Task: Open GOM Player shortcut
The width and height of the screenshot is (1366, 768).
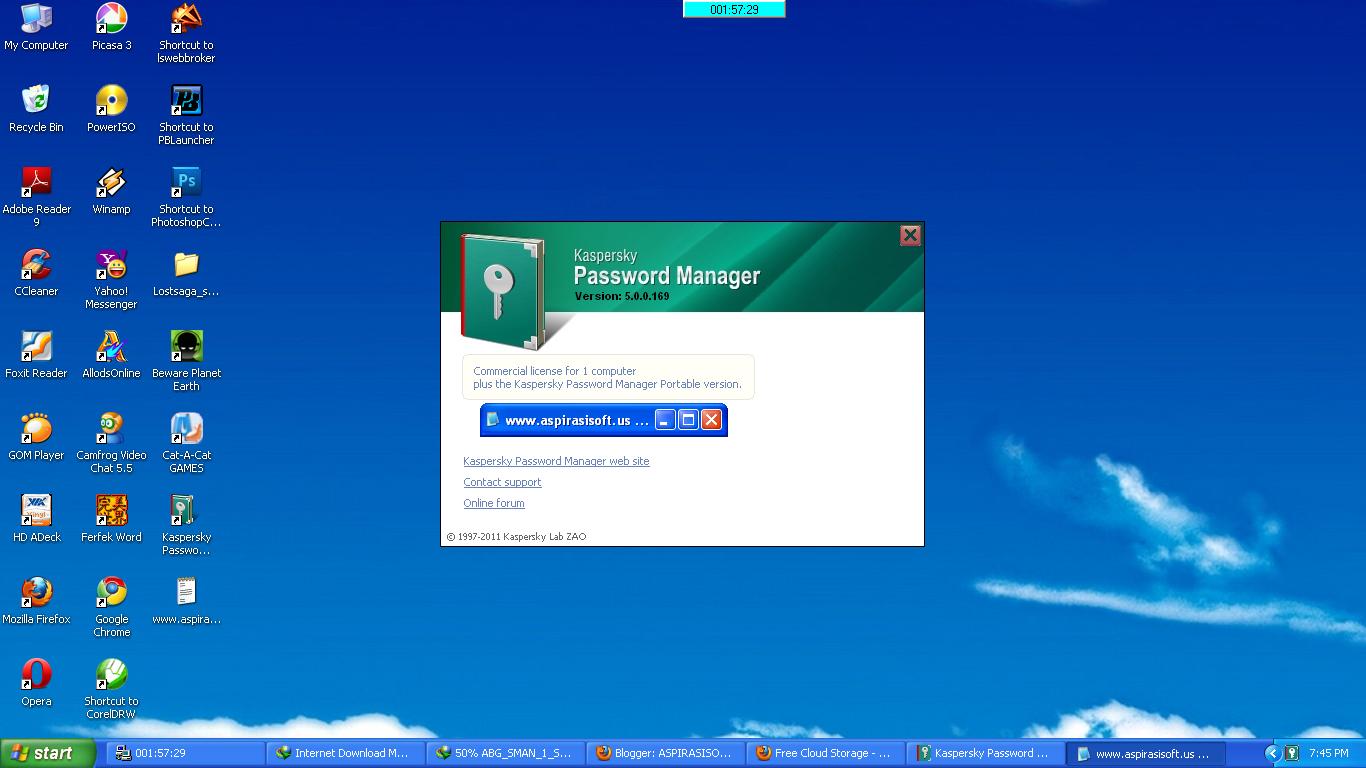Action: tap(36, 437)
